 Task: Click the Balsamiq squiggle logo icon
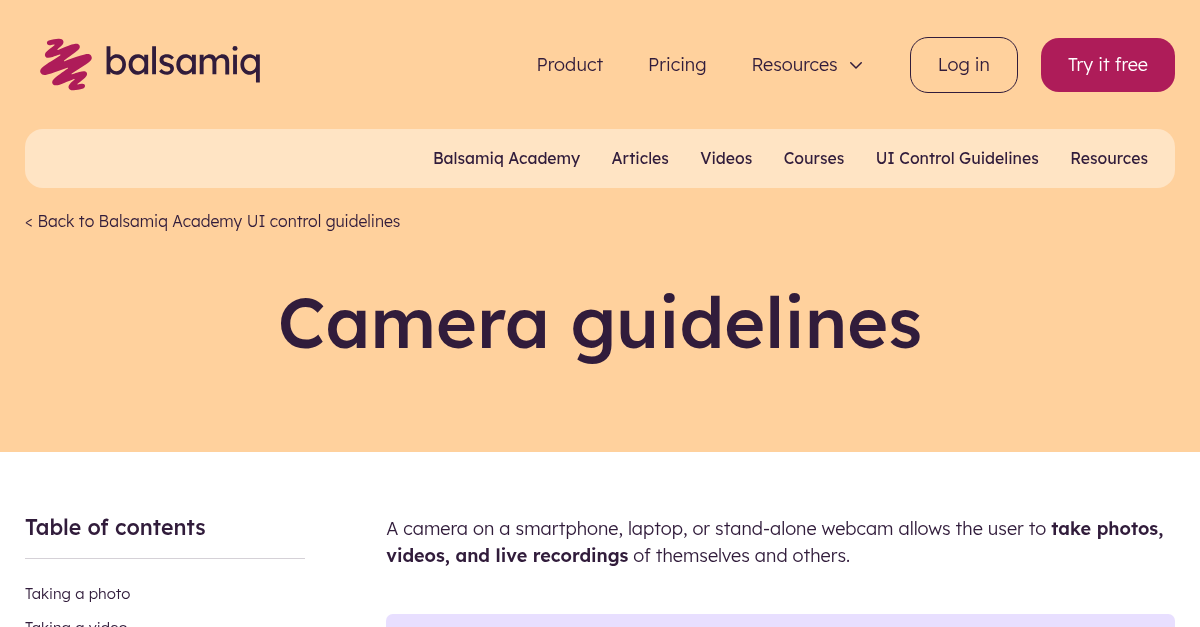(64, 64)
